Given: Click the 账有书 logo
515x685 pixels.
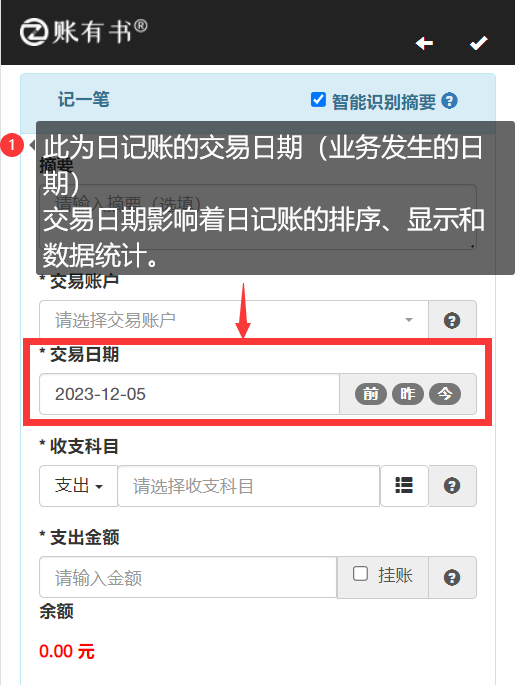Looking at the screenshot, I should [x=83, y=32].
